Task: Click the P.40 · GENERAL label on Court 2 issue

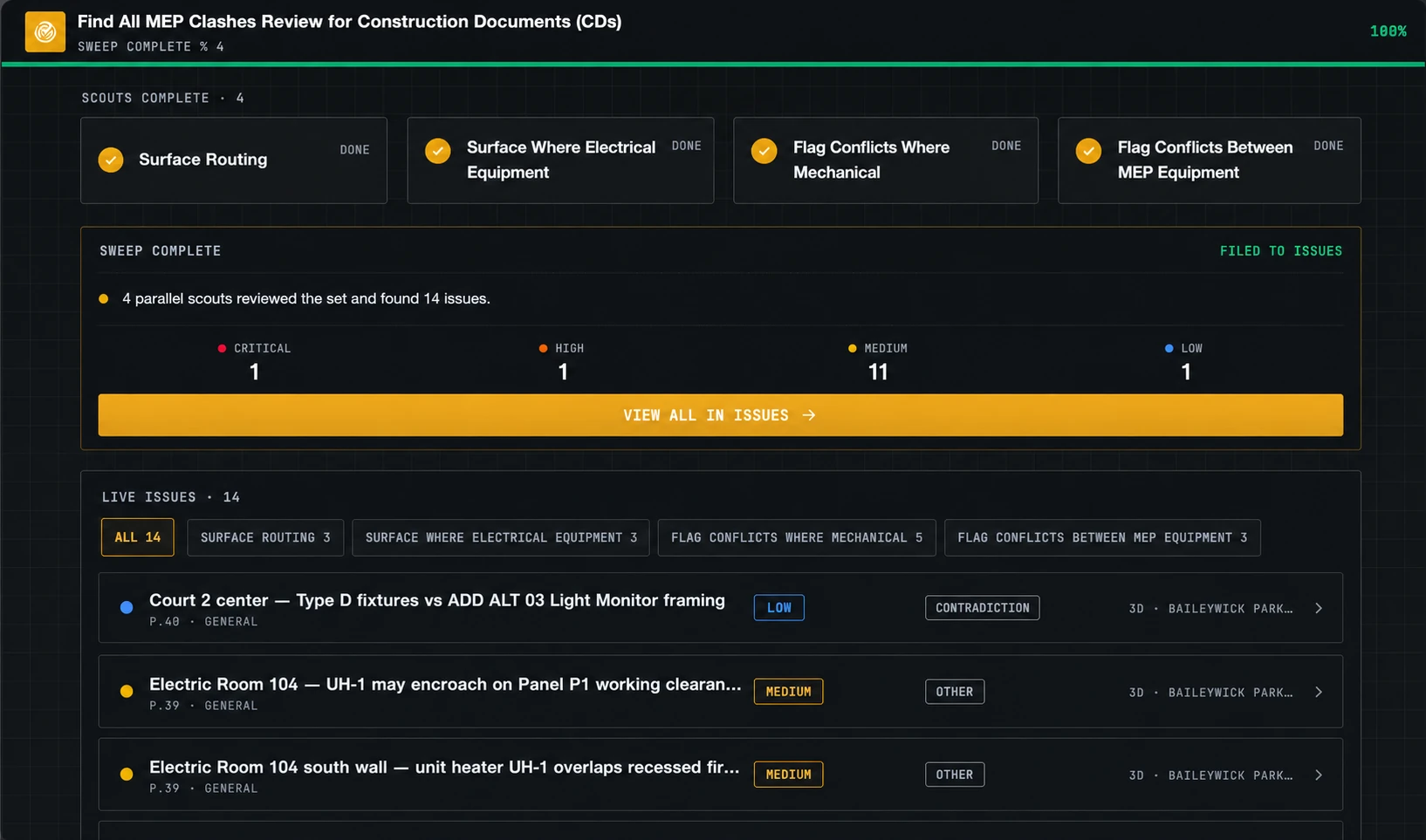Action: coord(203,622)
